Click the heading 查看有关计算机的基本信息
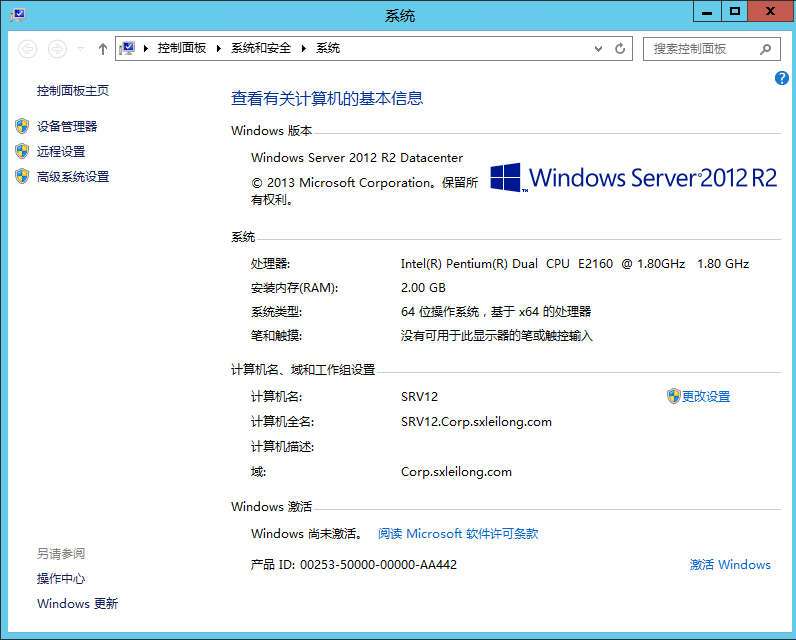Screen dimensions: 796x640 327,98
